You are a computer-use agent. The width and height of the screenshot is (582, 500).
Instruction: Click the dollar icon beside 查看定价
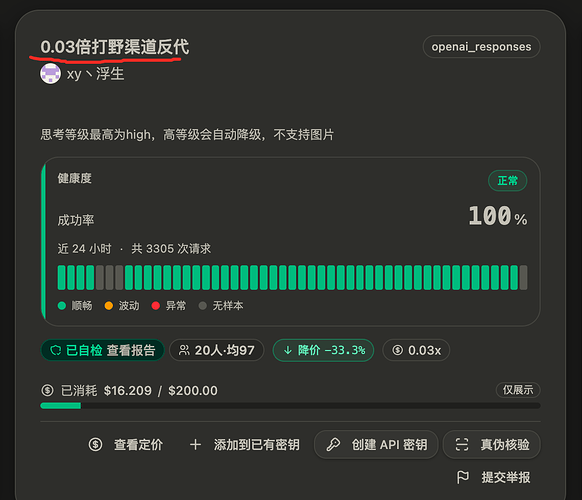(95, 444)
